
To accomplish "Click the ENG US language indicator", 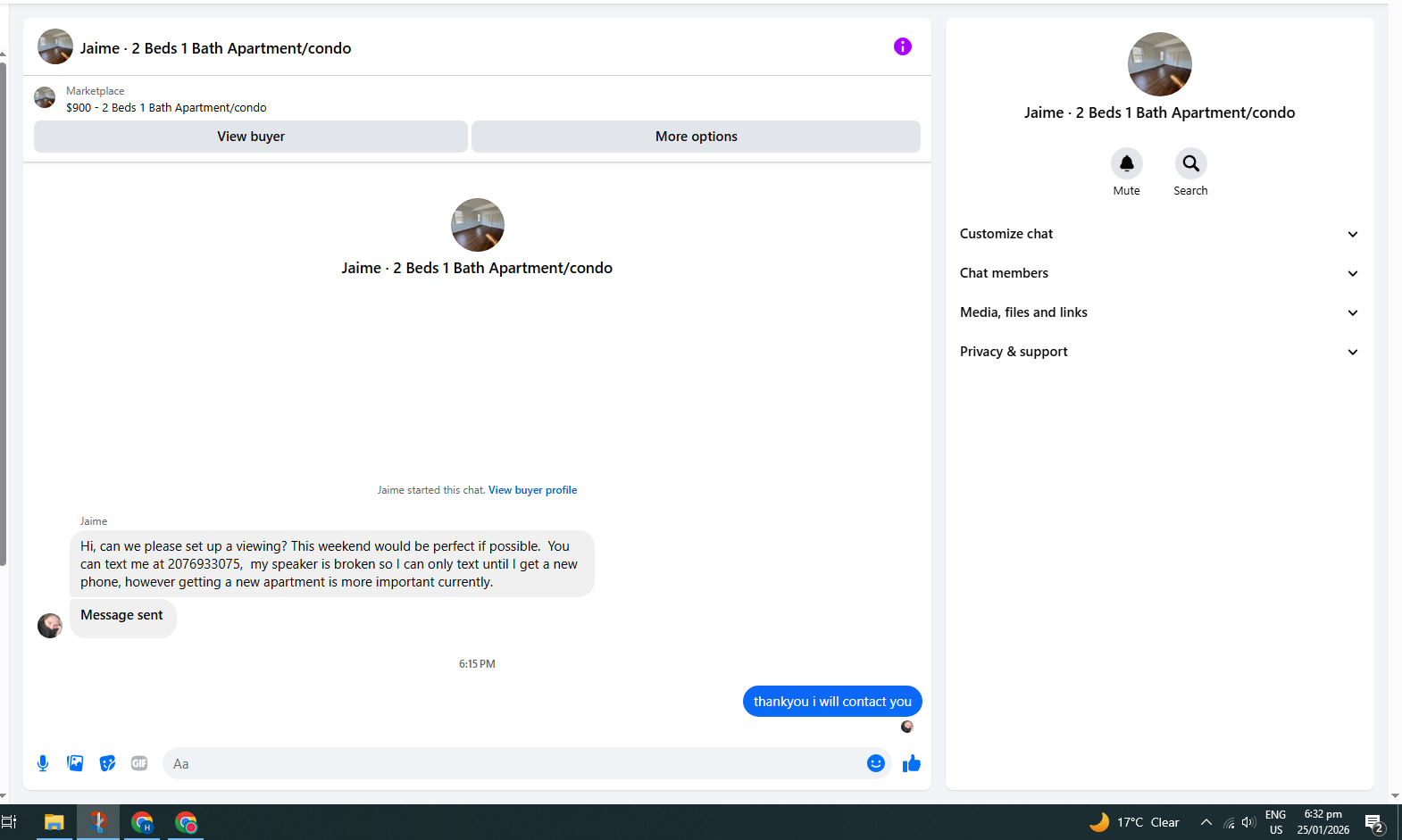I will (1276, 822).
